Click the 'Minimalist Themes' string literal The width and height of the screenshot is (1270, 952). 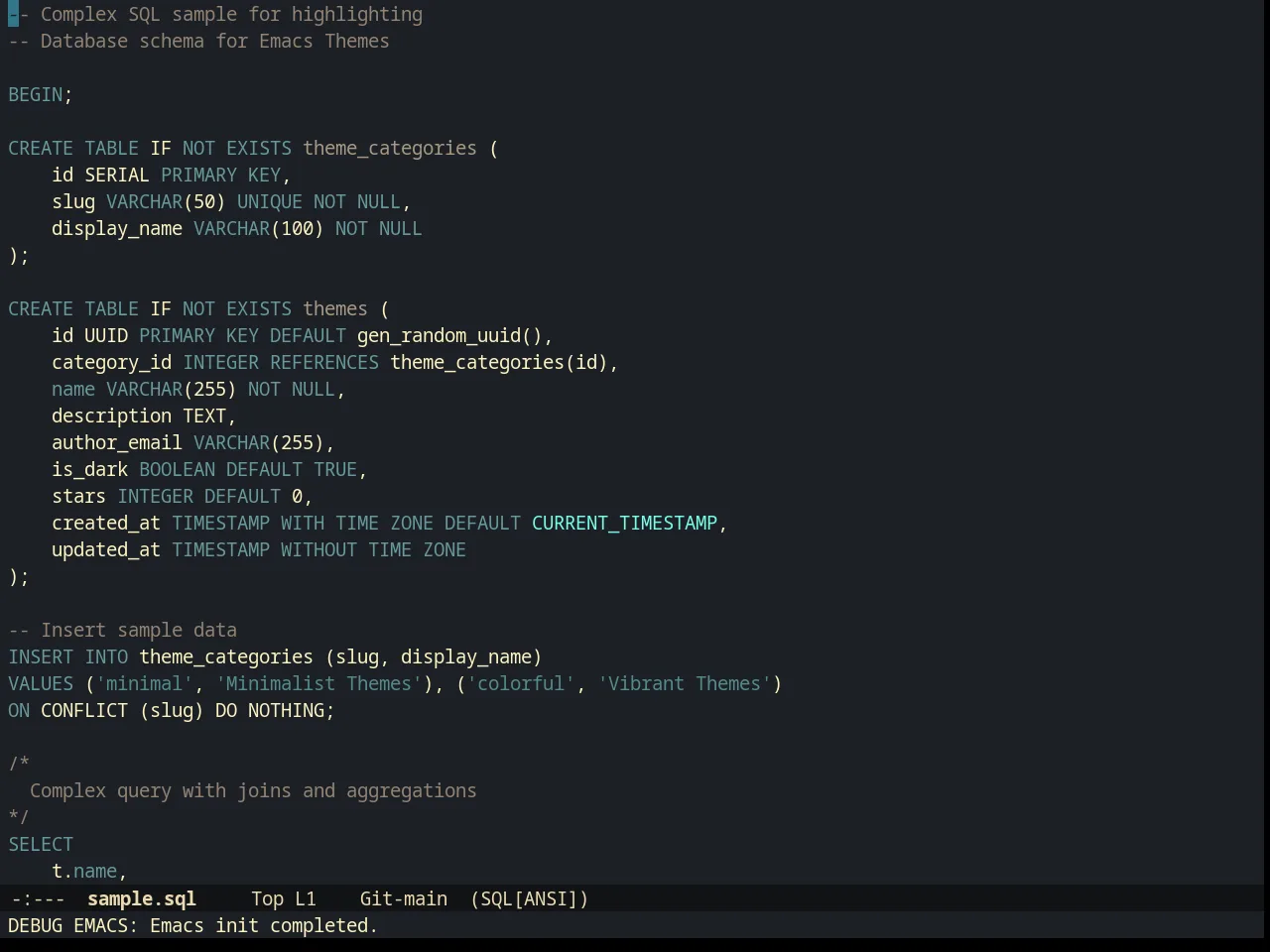point(318,683)
